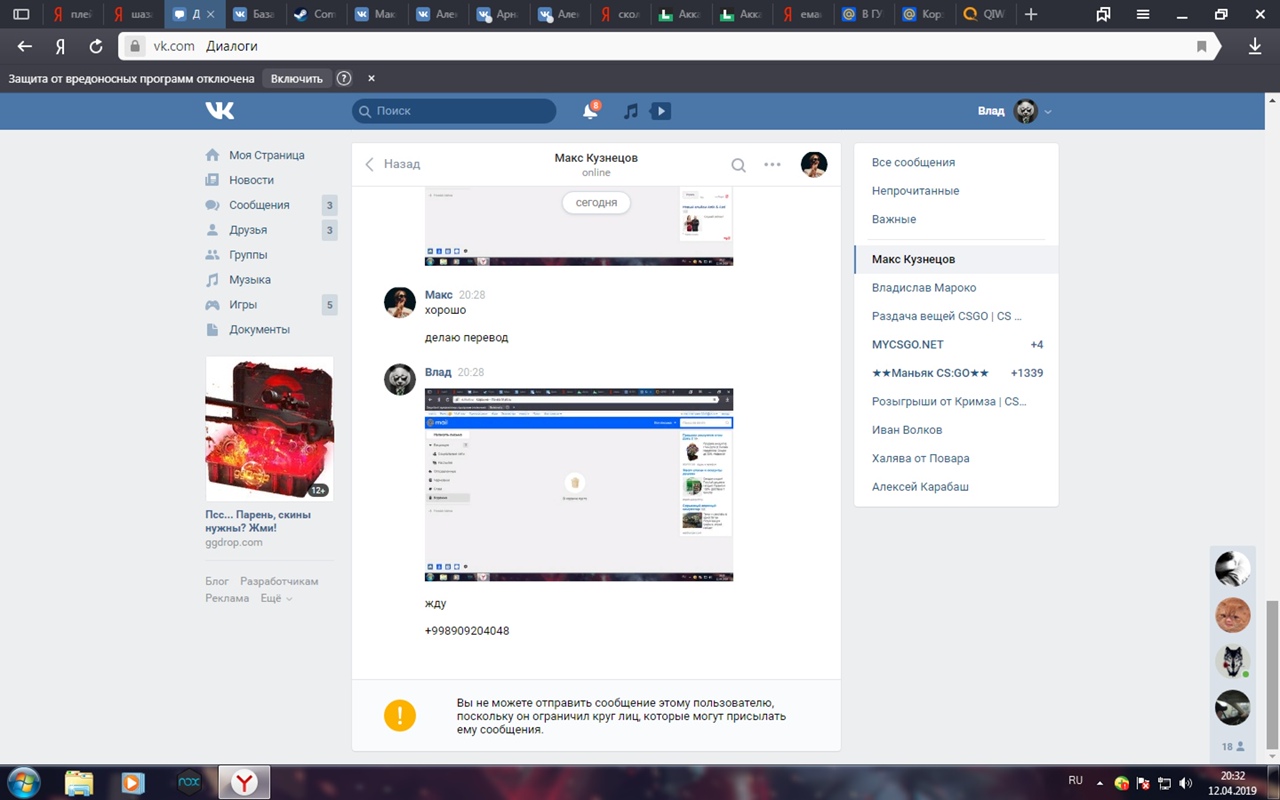Open Сообщения in left sidebar
The height and width of the screenshot is (800, 1280).
coord(259,205)
